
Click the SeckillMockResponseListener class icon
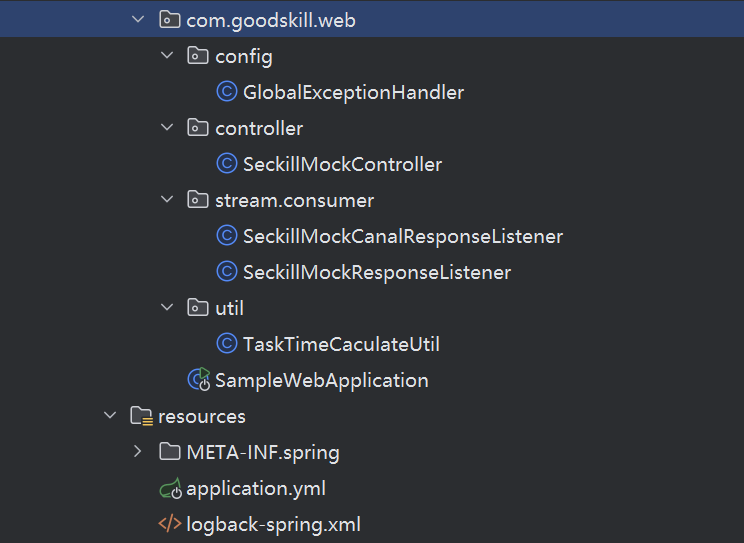pyautogui.click(x=227, y=273)
